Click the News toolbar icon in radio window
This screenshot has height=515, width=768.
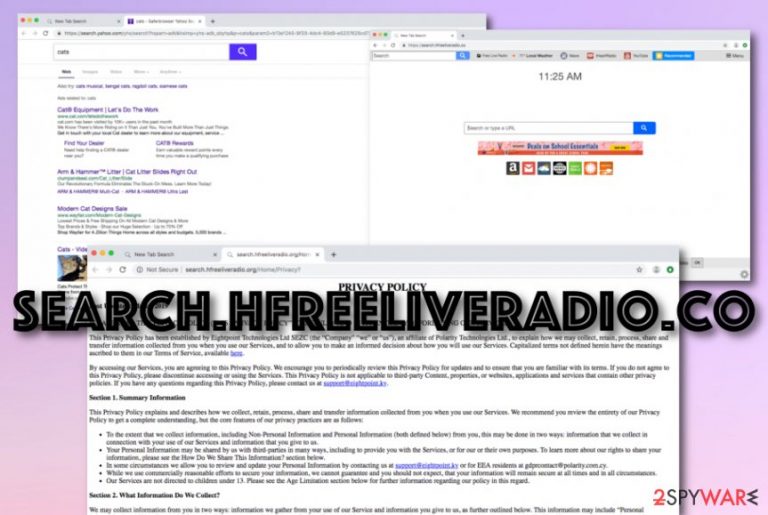click(x=570, y=56)
